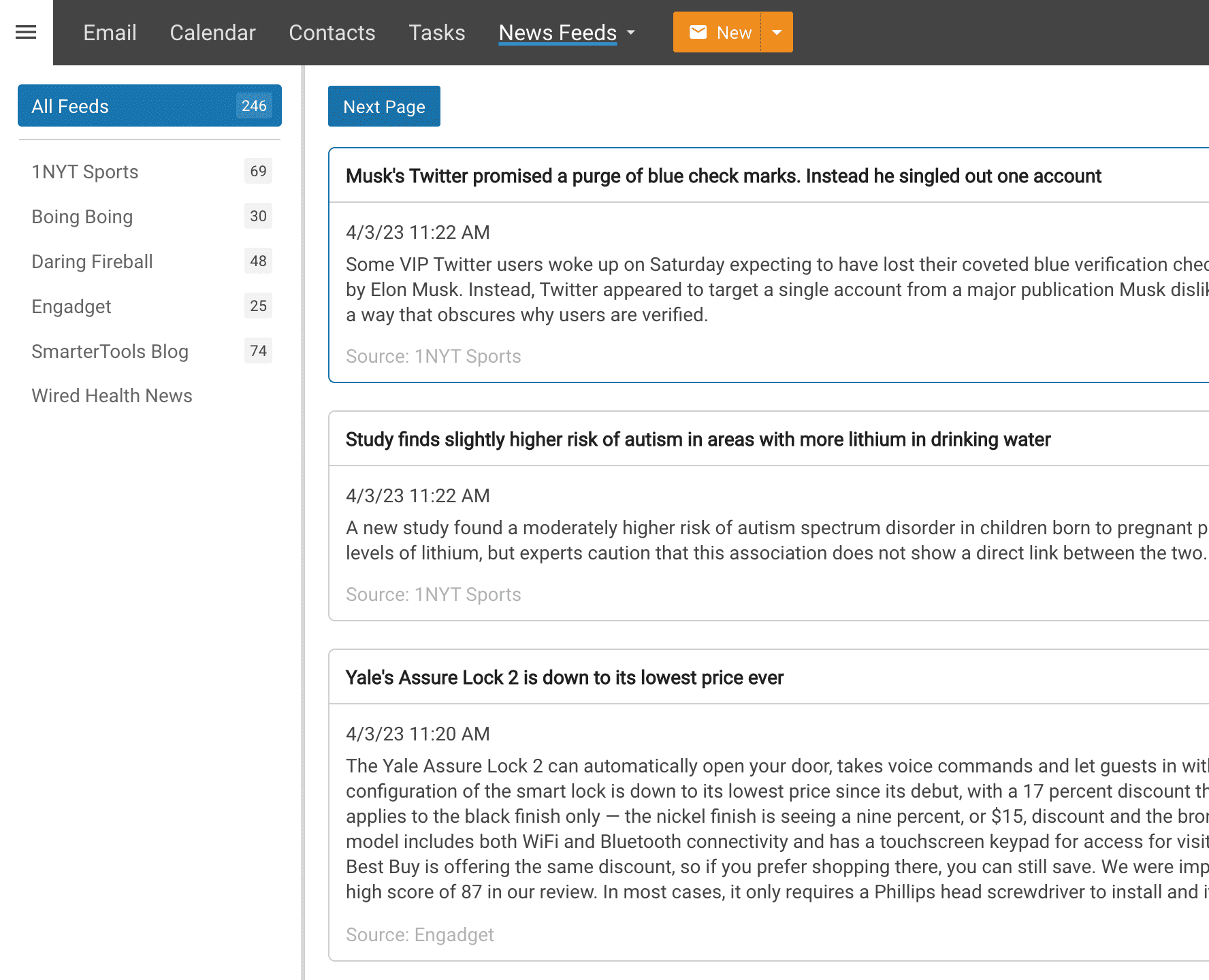The height and width of the screenshot is (980, 1209).
Task: Open the New button dropdown arrow
Action: click(x=777, y=32)
